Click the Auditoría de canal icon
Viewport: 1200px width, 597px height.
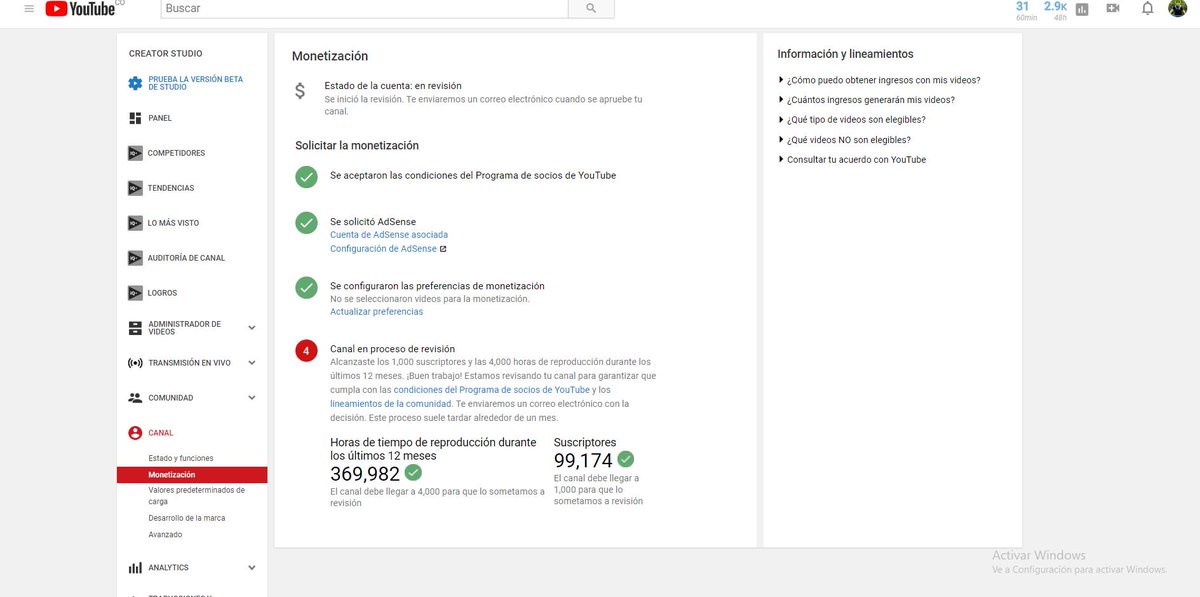(x=135, y=258)
